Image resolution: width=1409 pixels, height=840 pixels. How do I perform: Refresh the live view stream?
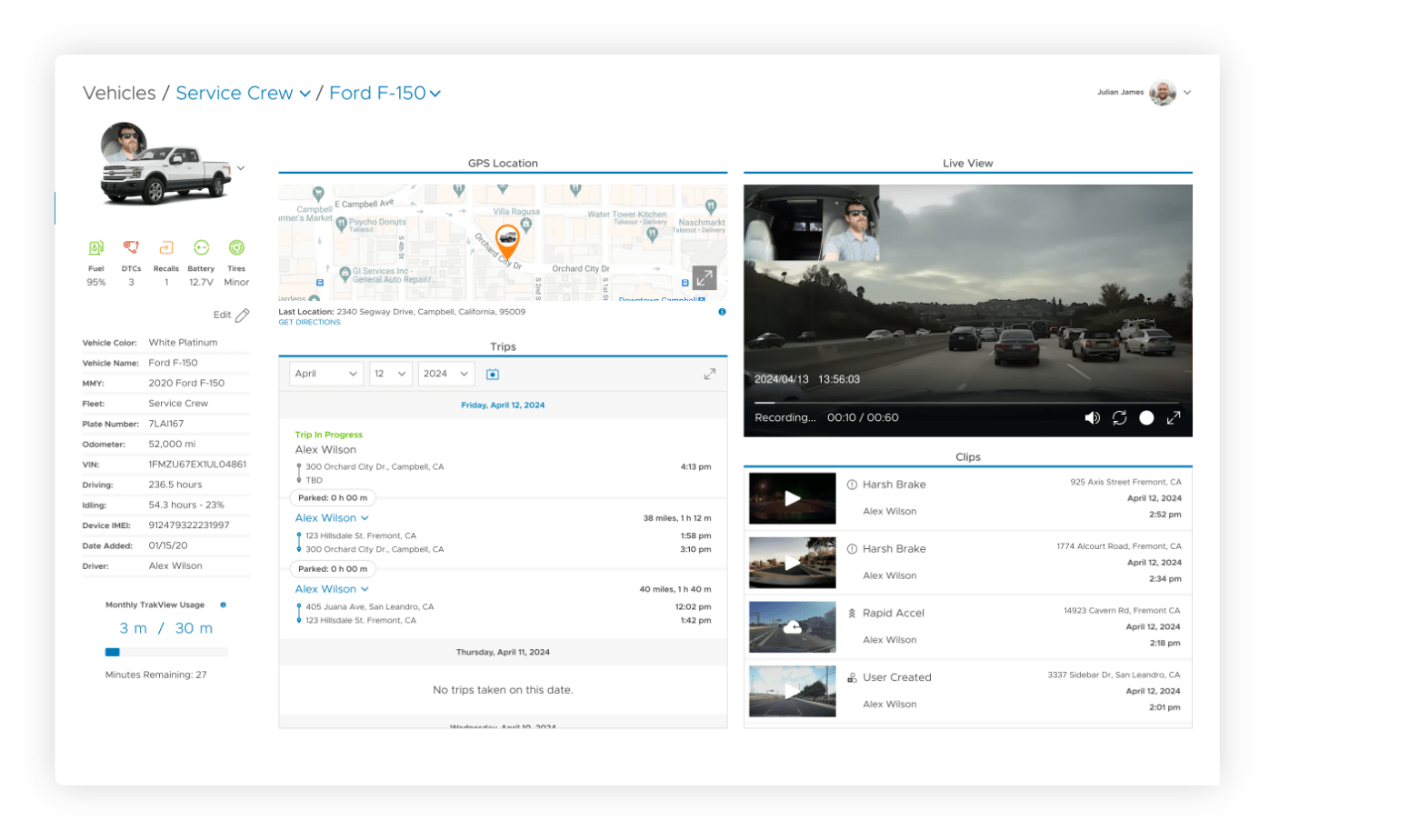pos(1119,418)
